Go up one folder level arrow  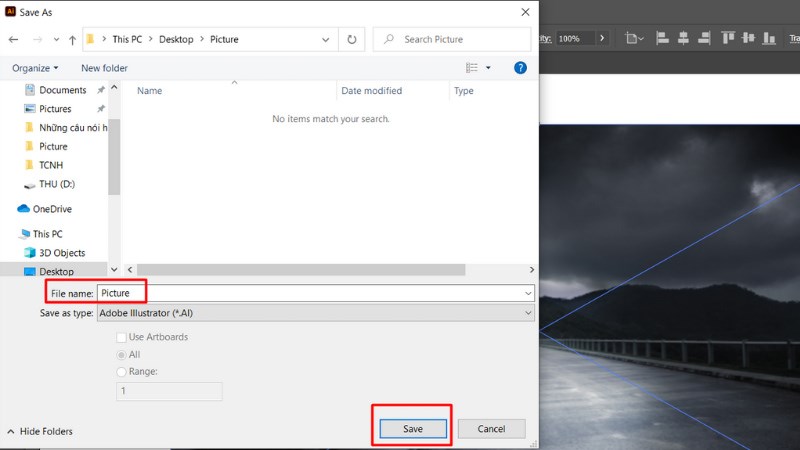pyautogui.click(x=73, y=40)
